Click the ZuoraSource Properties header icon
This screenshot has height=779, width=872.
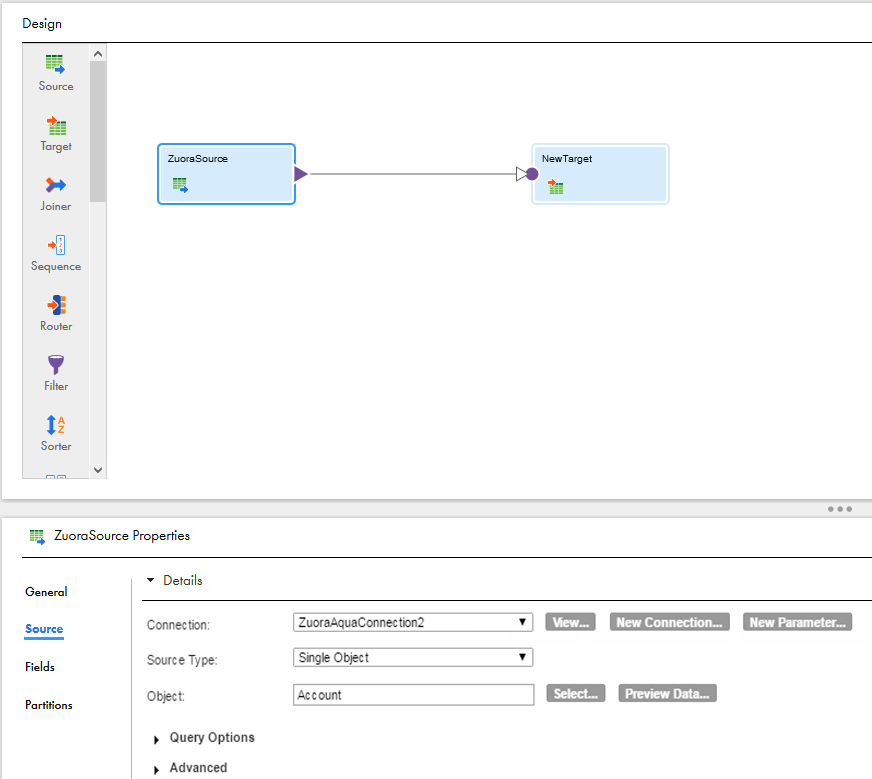[x=37, y=537]
